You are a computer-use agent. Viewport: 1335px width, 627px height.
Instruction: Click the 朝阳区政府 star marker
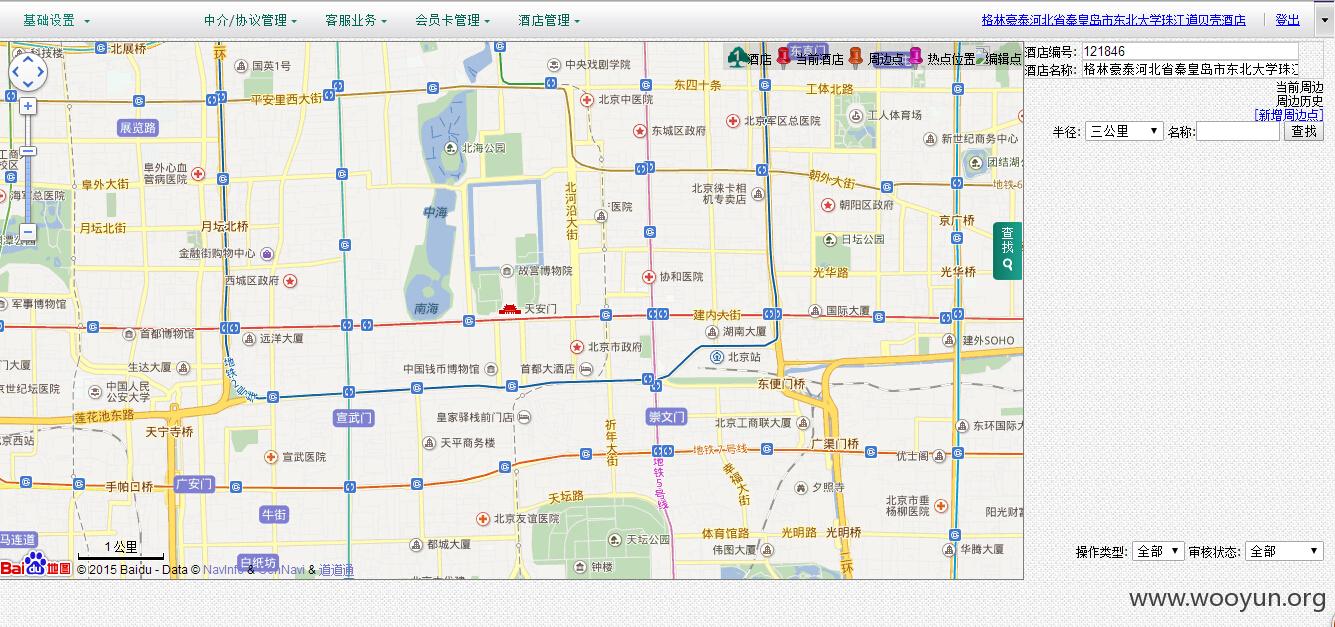[828, 205]
